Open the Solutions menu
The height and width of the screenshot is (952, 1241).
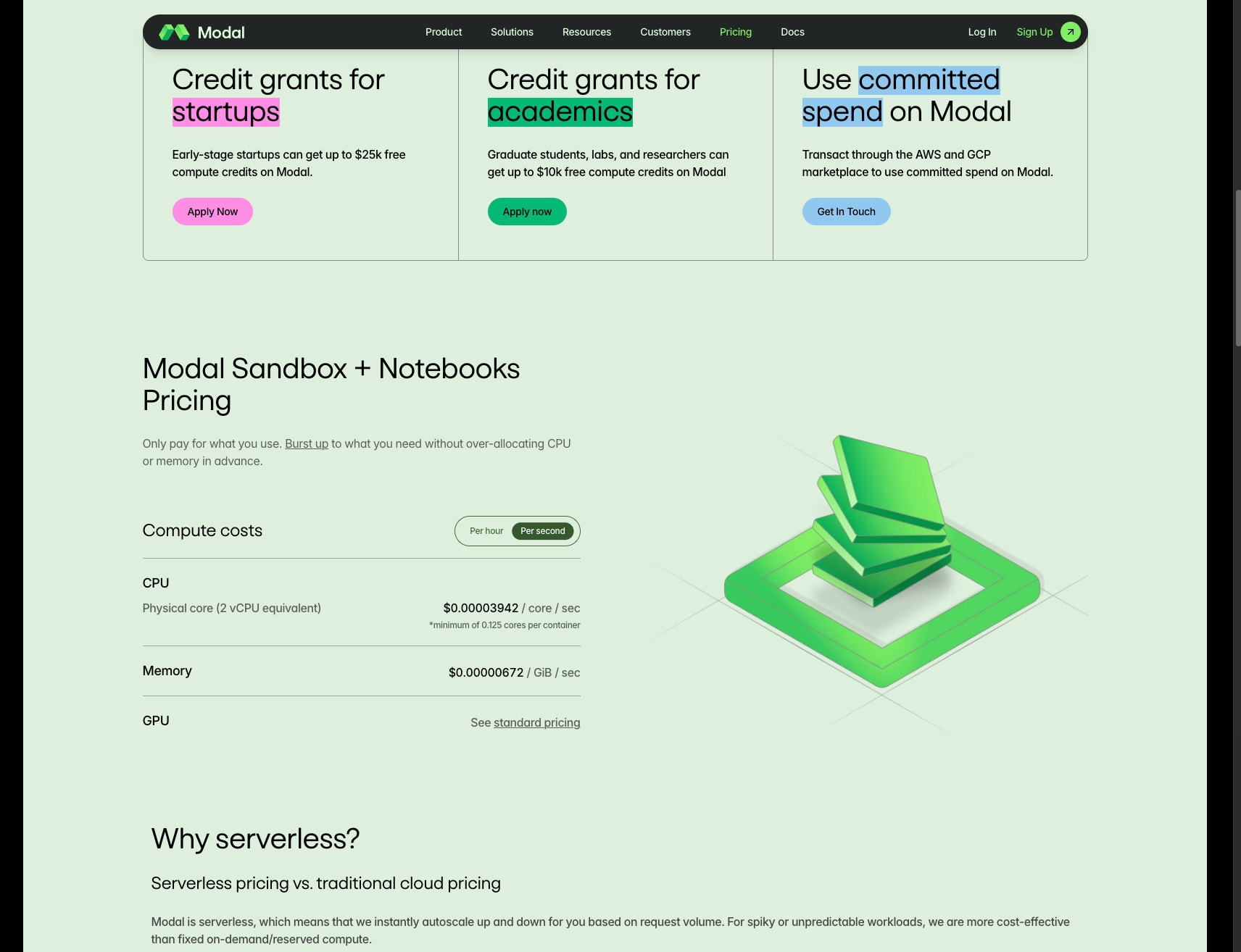[512, 32]
